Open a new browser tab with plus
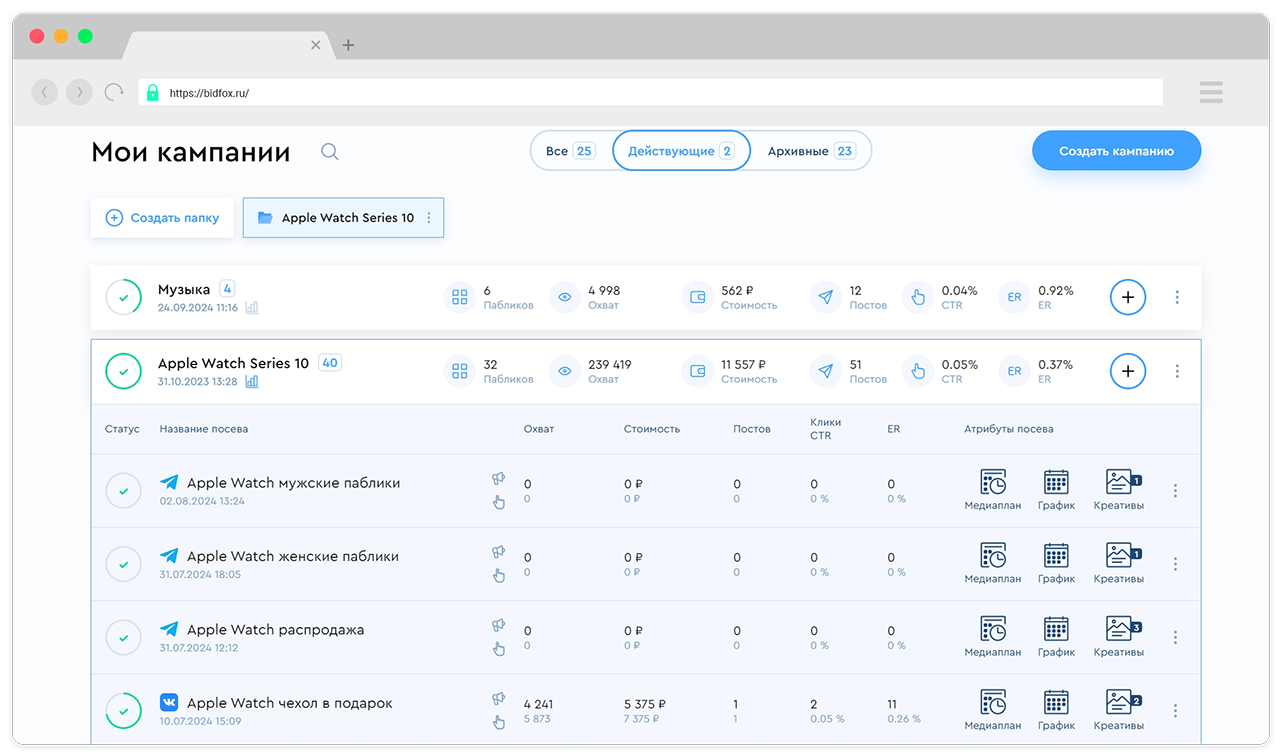This screenshot has height=756, width=1280. tap(348, 45)
